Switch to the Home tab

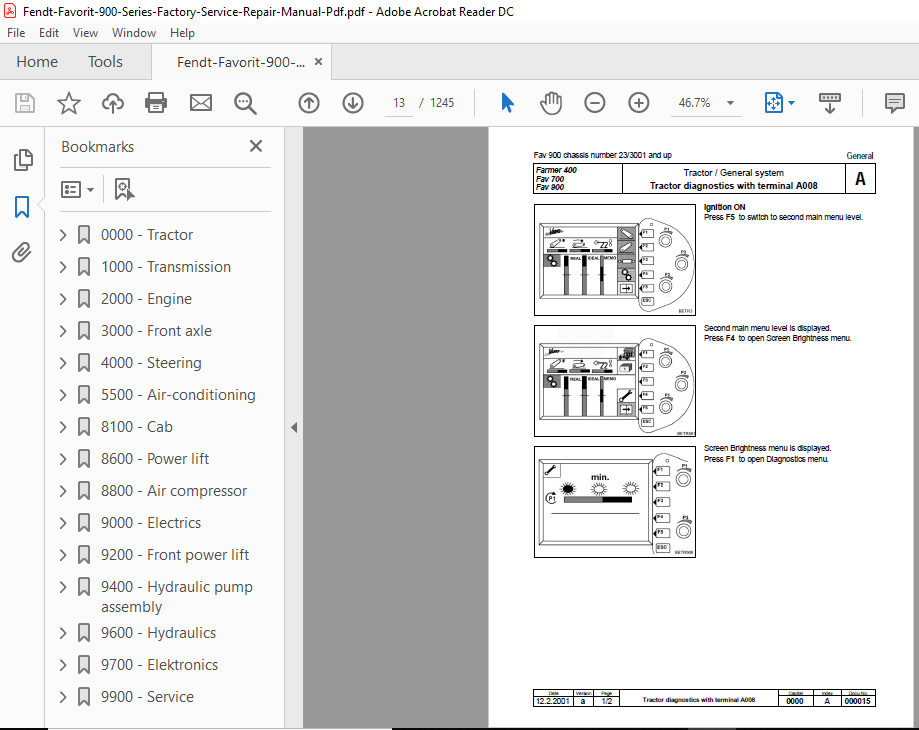[37, 62]
